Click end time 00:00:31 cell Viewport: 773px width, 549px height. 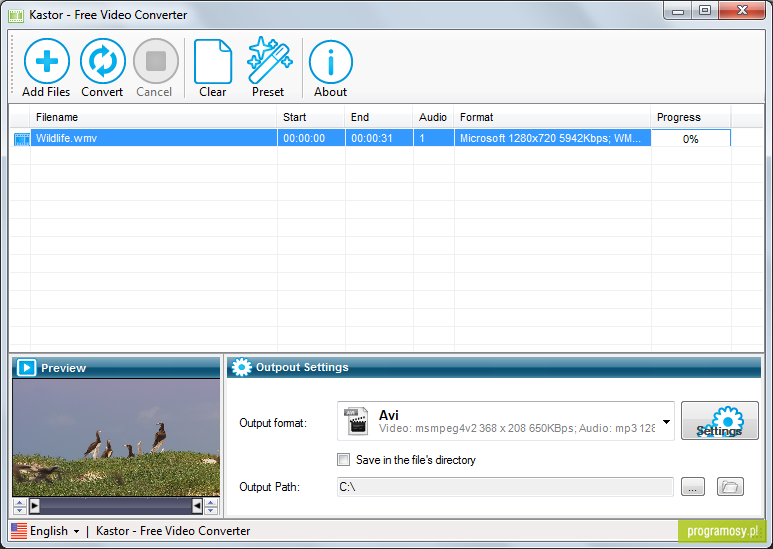tap(379, 138)
